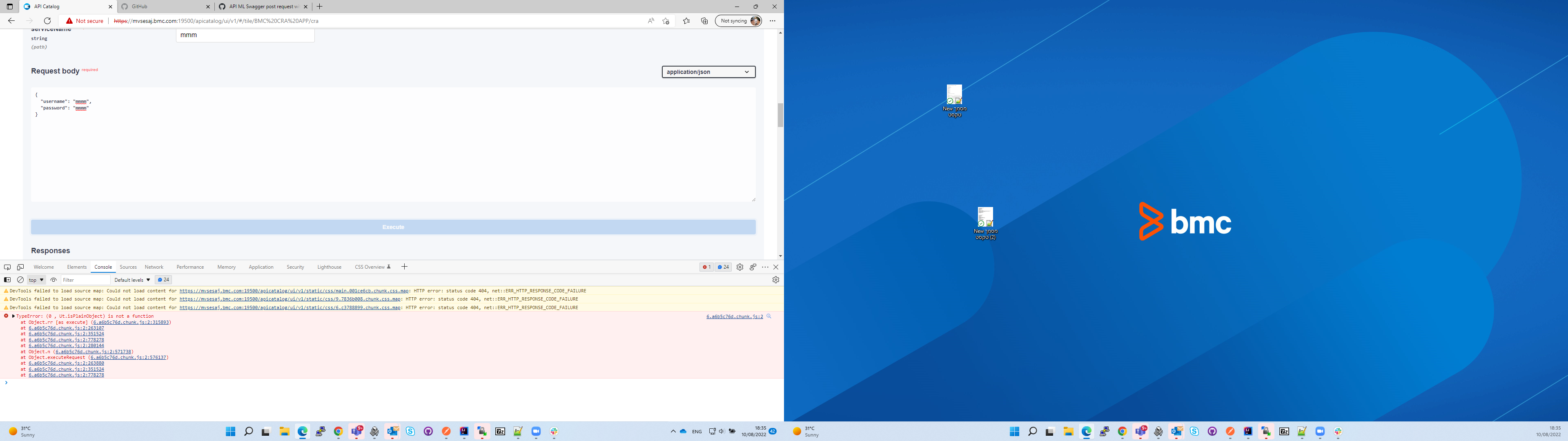Click the Not secure warning indicator
The image size is (1568, 441).
pos(85,21)
